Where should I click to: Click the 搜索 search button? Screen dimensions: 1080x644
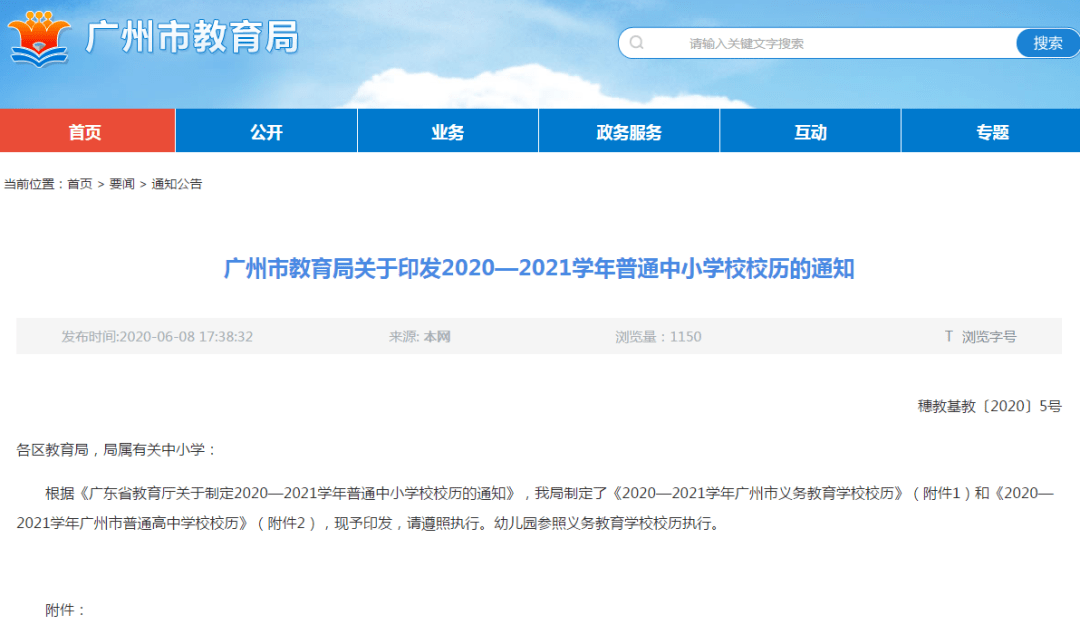pos(1048,43)
